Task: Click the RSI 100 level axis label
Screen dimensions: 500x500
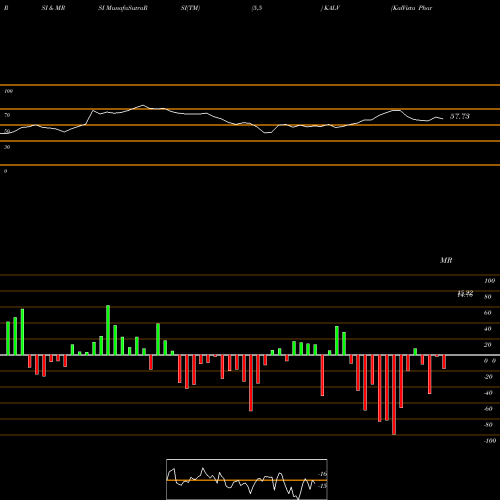Action: [x=8, y=91]
